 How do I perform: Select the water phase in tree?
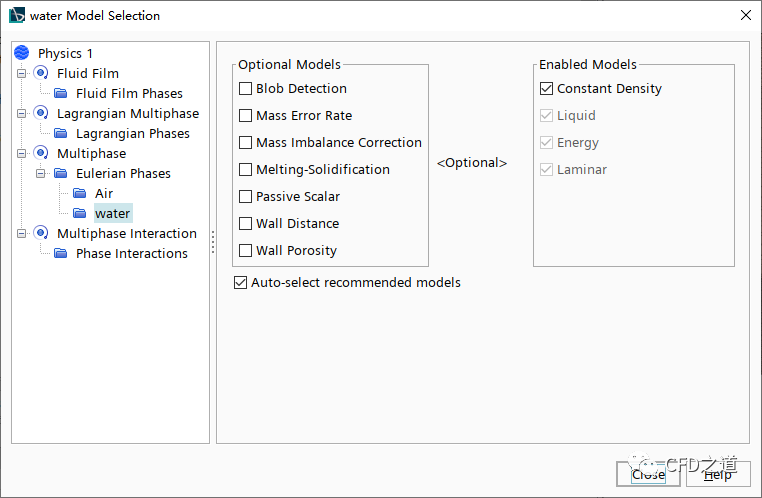tap(112, 213)
